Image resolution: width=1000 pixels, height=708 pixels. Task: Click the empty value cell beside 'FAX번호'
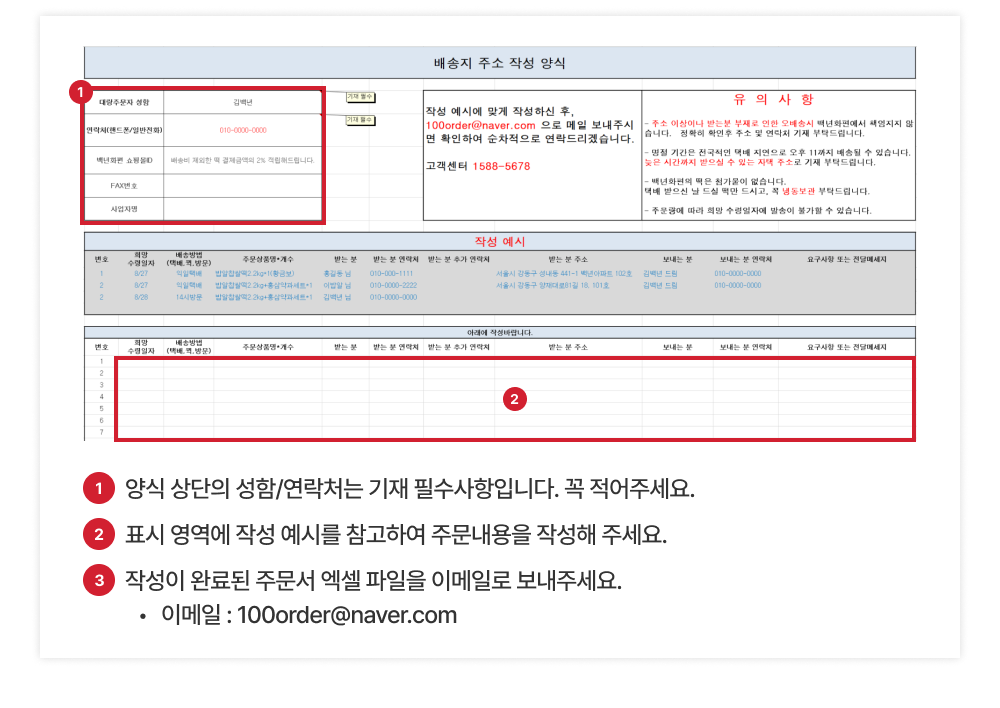[x=243, y=186]
